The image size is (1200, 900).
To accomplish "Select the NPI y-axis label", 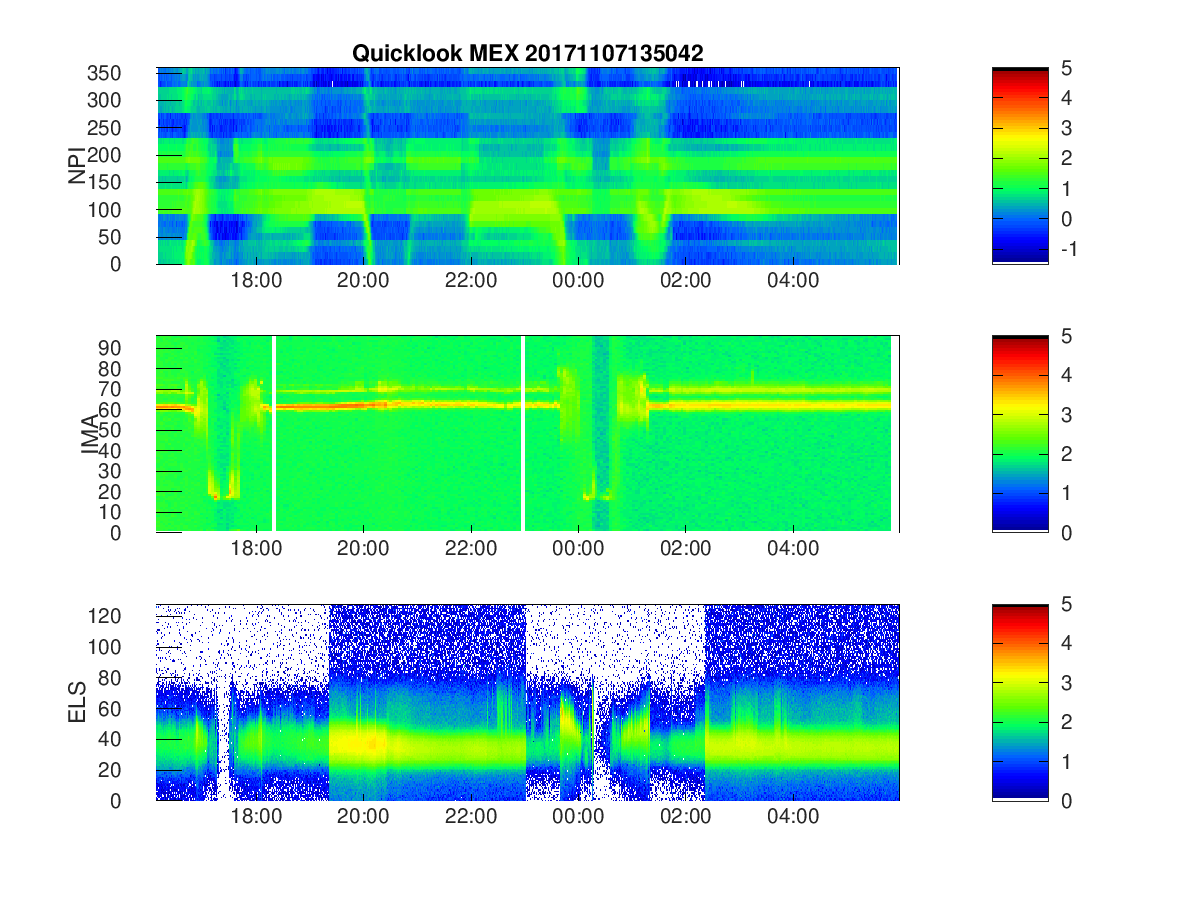I will pyautogui.click(x=76, y=166).
